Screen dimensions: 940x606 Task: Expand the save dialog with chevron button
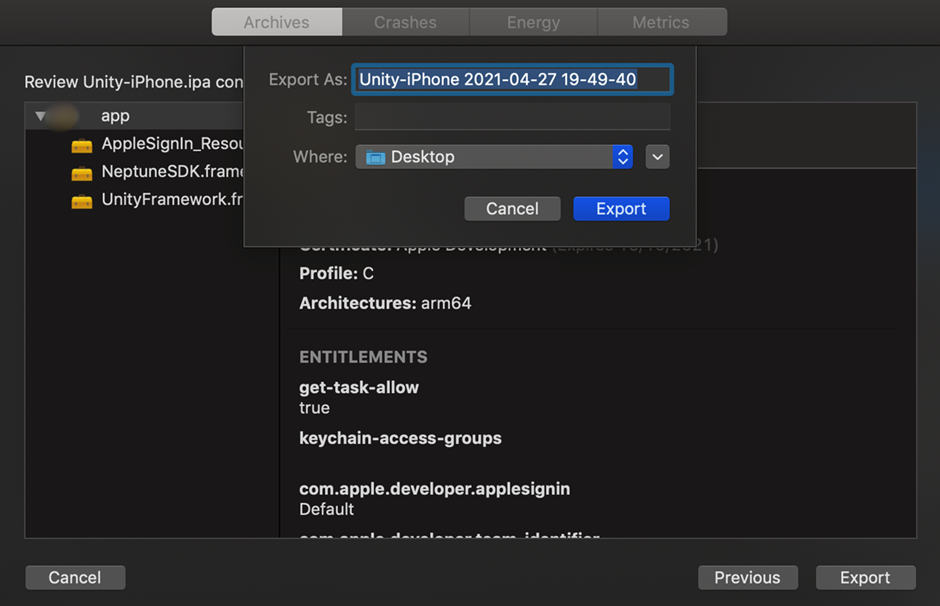coord(658,157)
